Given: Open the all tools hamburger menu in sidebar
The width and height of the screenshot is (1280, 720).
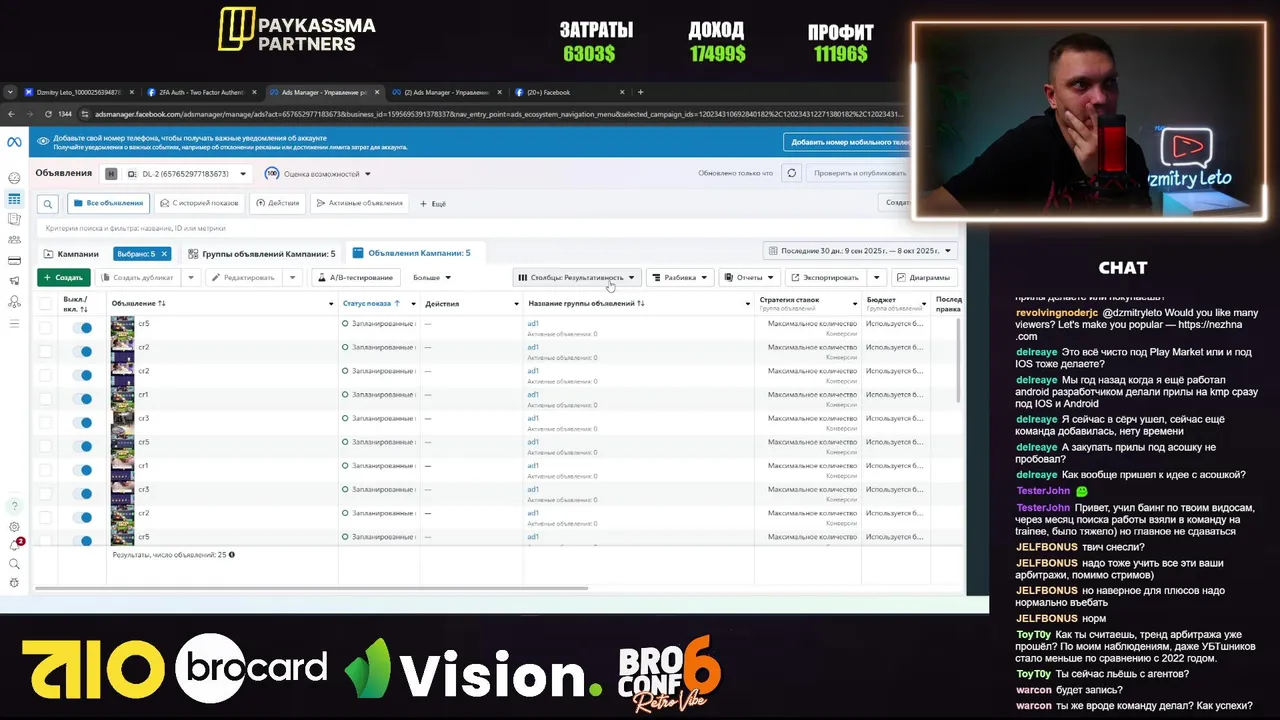Looking at the screenshot, I should click(14, 323).
